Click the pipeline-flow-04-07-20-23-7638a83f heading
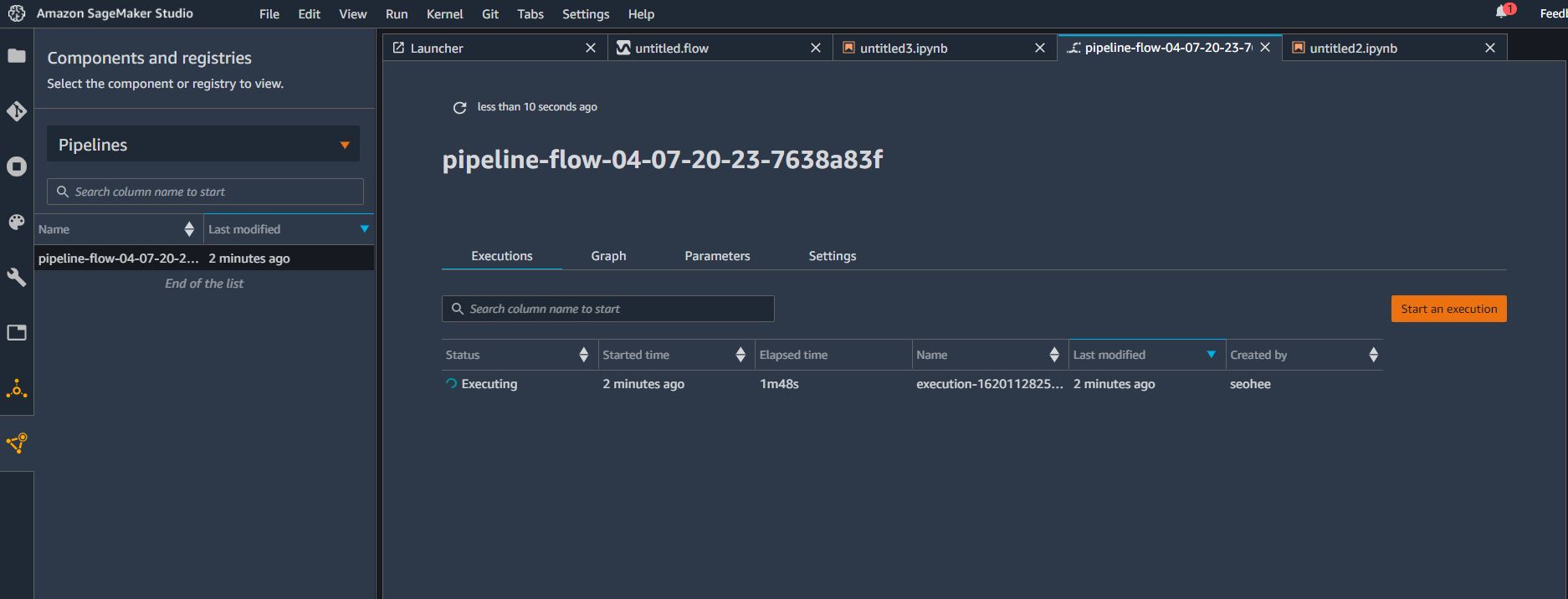 pyautogui.click(x=662, y=159)
